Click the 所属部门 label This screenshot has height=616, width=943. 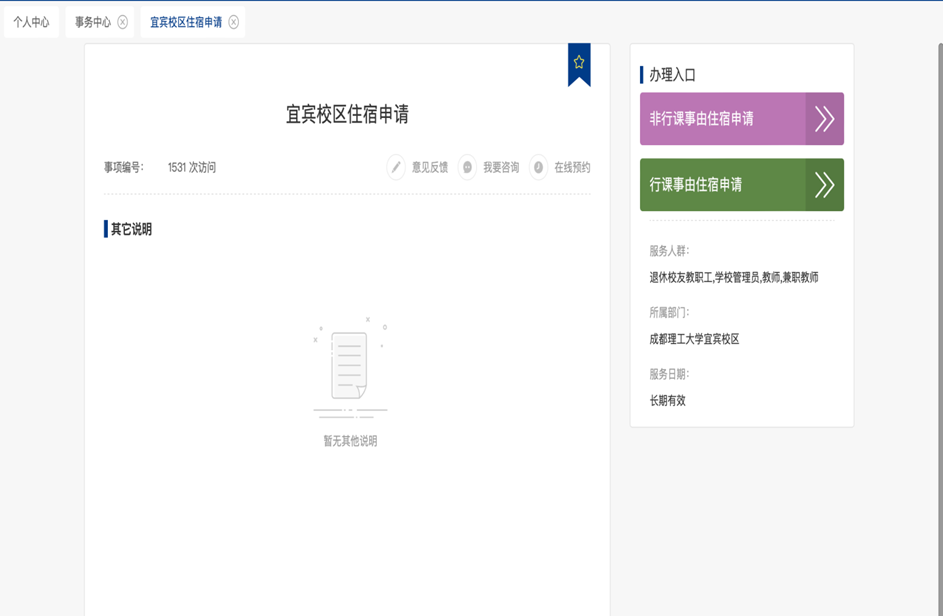click(x=669, y=312)
